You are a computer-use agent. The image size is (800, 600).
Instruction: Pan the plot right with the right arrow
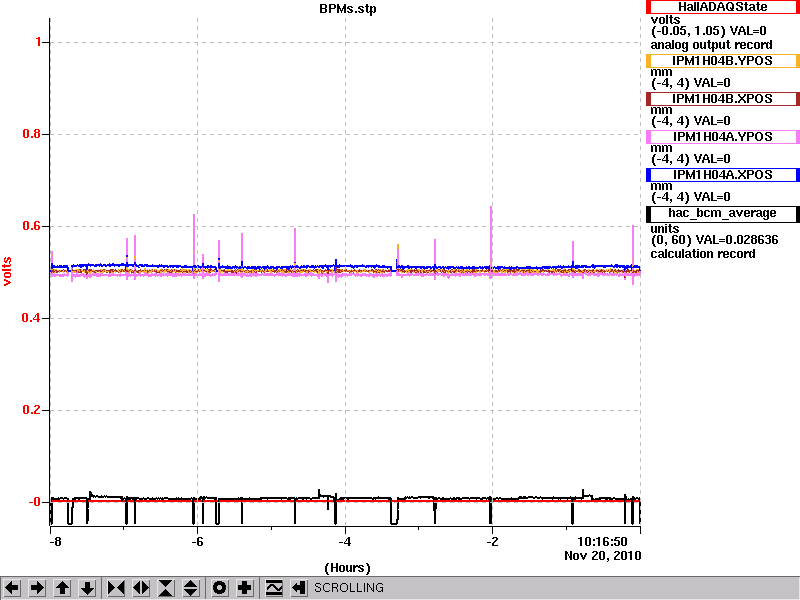click(37, 588)
